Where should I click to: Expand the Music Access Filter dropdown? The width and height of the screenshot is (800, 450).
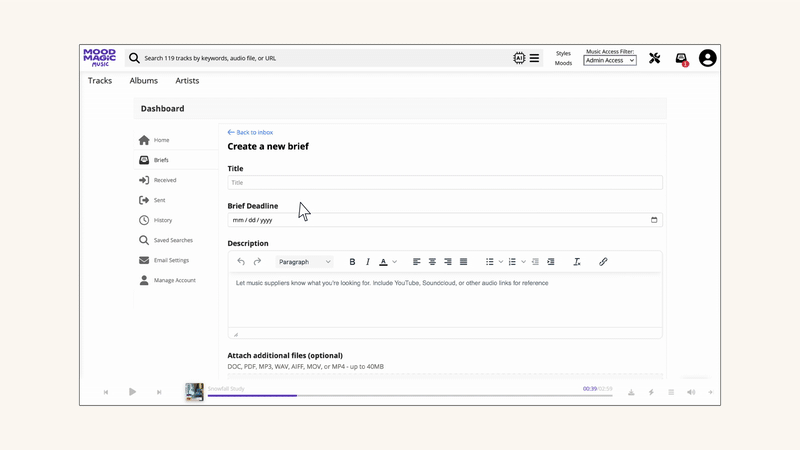click(610, 61)
